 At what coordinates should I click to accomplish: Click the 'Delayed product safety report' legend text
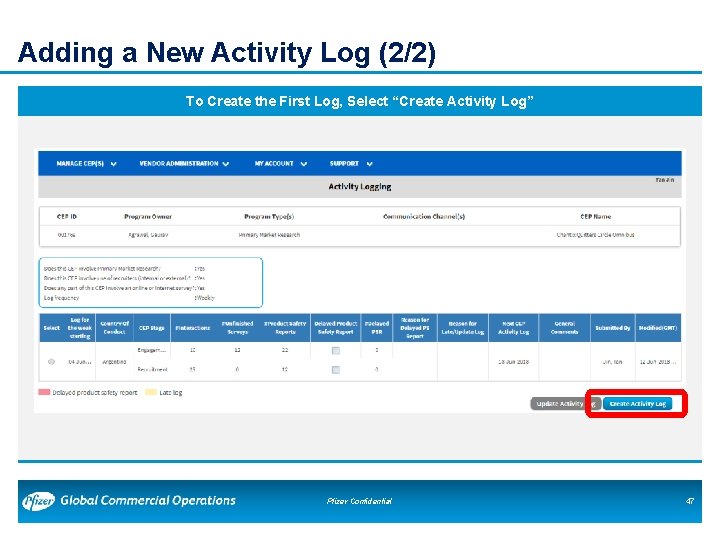tap(95, 393)
